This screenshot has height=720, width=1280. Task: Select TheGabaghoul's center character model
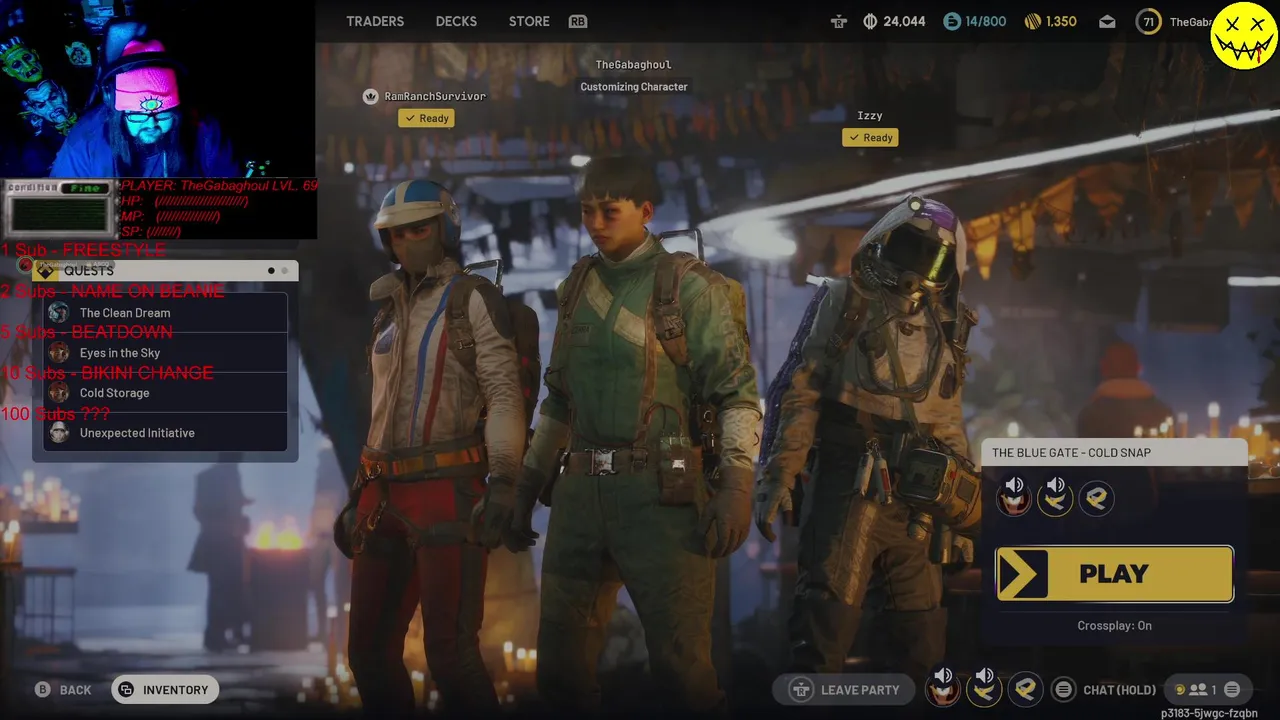[640, 430]
